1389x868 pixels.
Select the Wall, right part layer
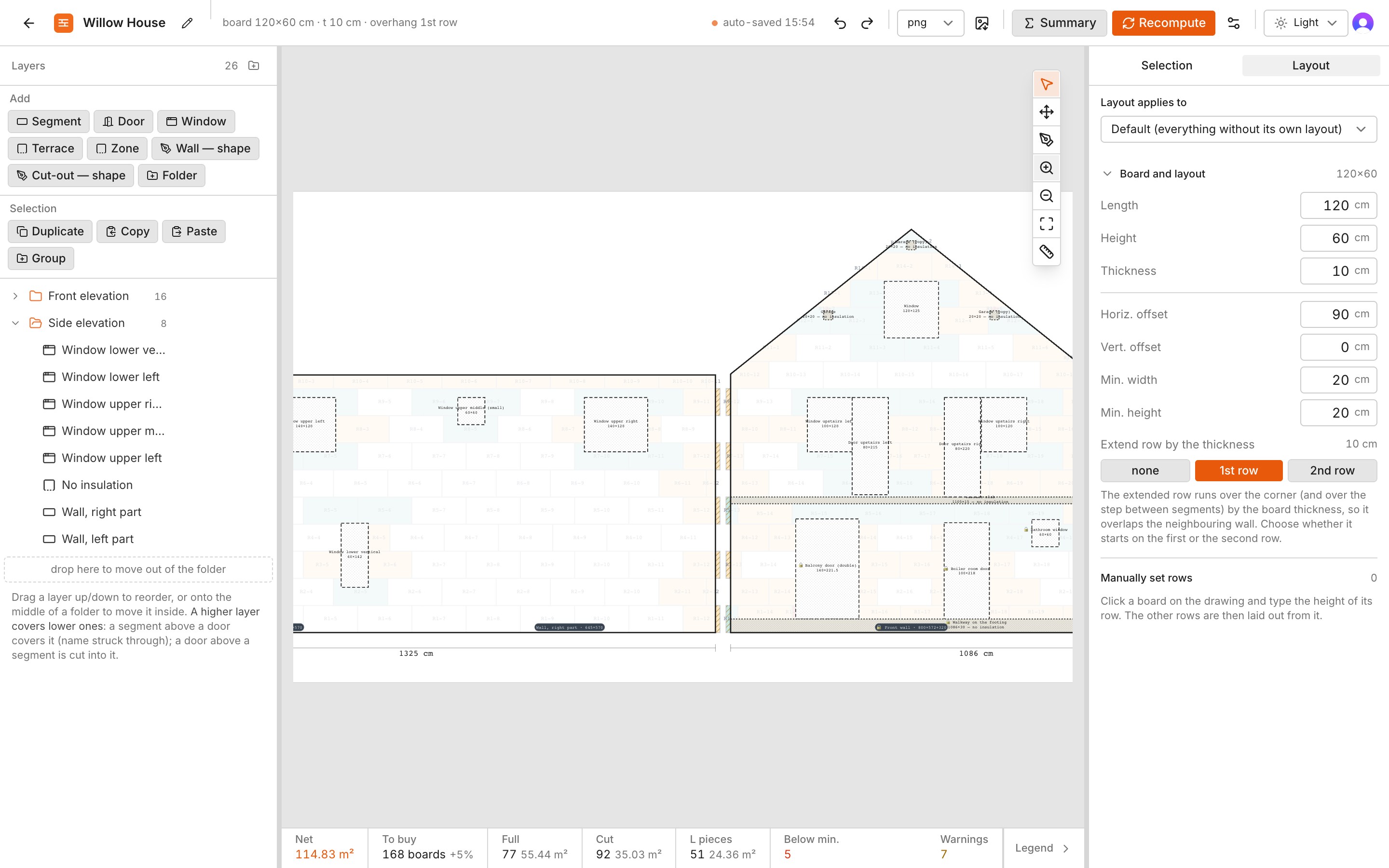[138, 512]
